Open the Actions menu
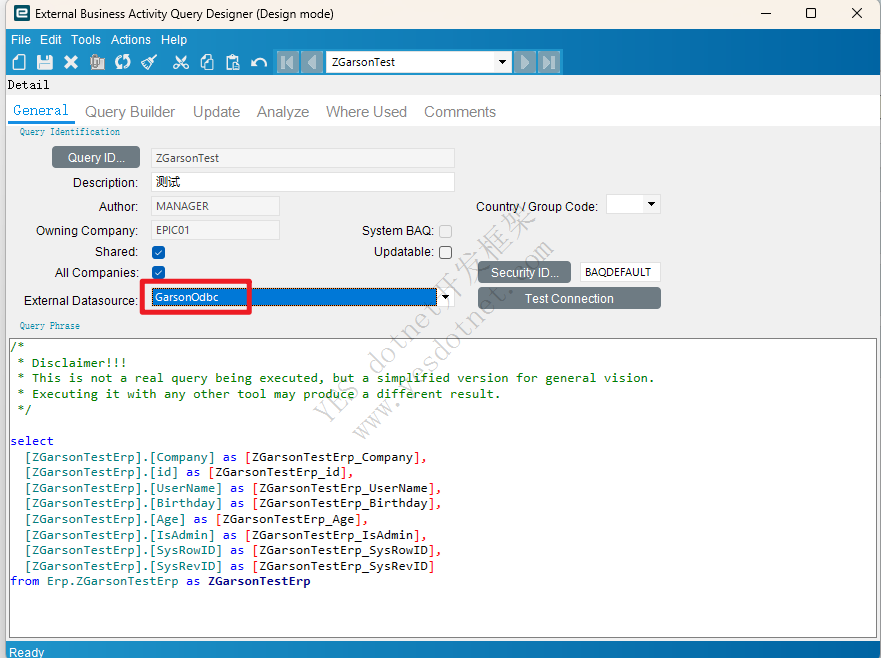 (x=130, y=40)
